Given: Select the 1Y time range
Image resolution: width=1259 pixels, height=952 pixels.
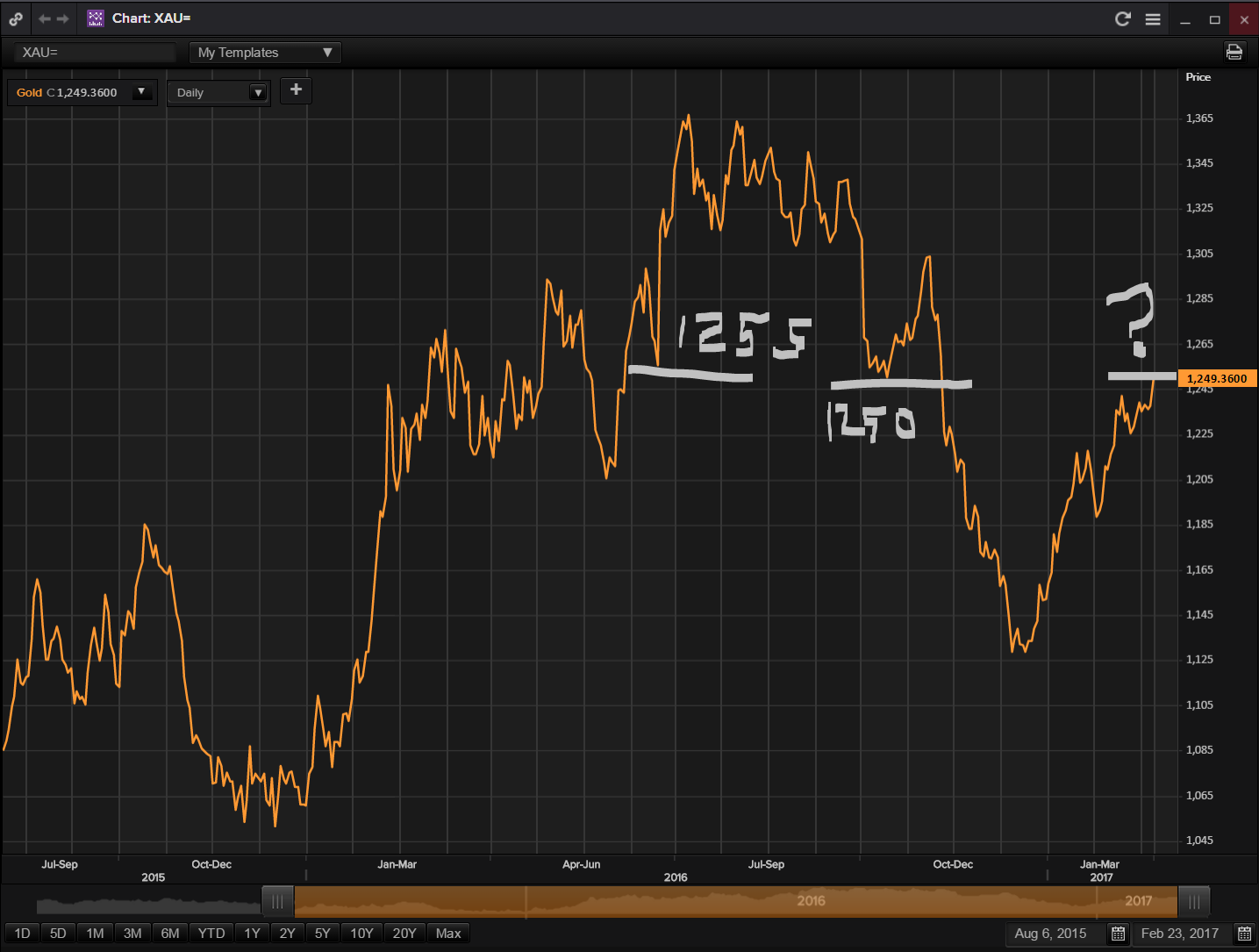Looking at the screenshot, I should [x=253, y=934].
